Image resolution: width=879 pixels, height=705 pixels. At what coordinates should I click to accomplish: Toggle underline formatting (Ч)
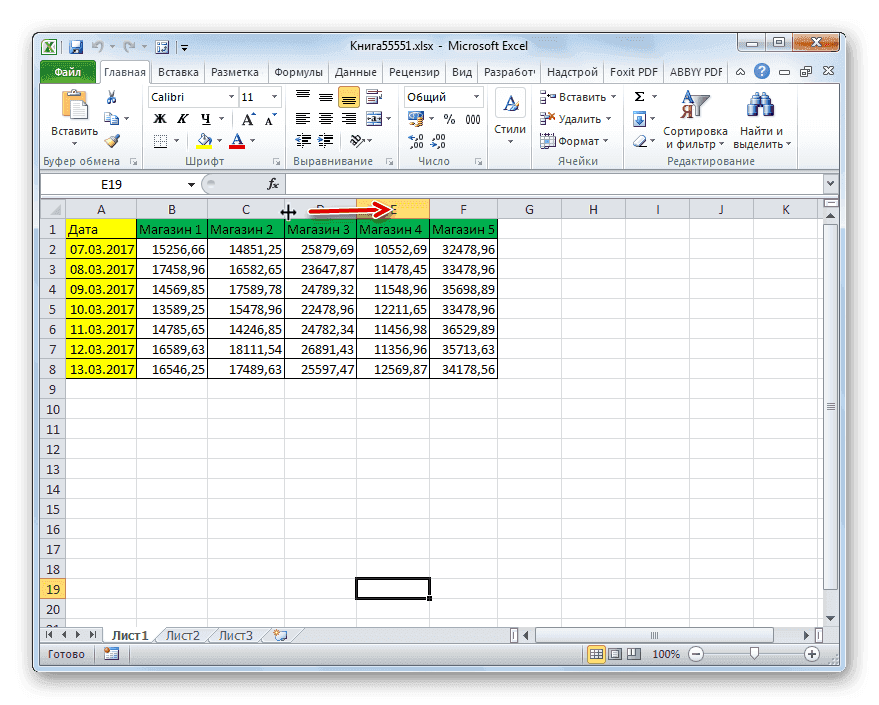pos(203,118)
